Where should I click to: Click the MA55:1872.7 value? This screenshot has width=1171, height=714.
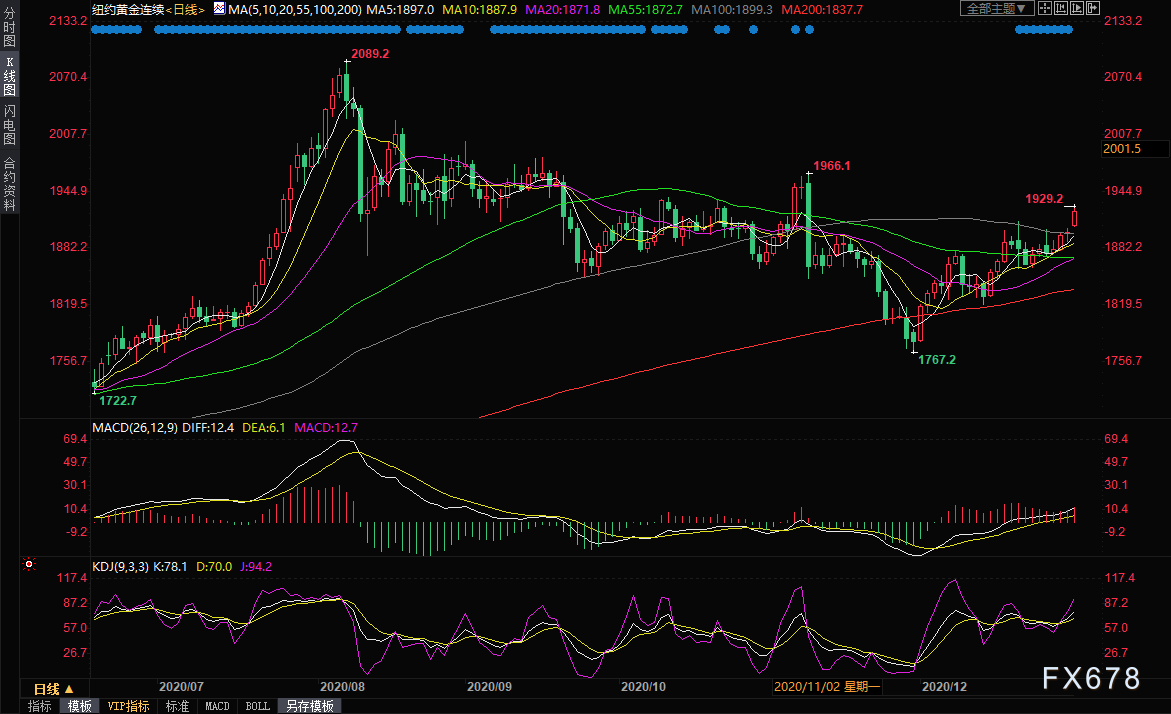tap(645, 10)
